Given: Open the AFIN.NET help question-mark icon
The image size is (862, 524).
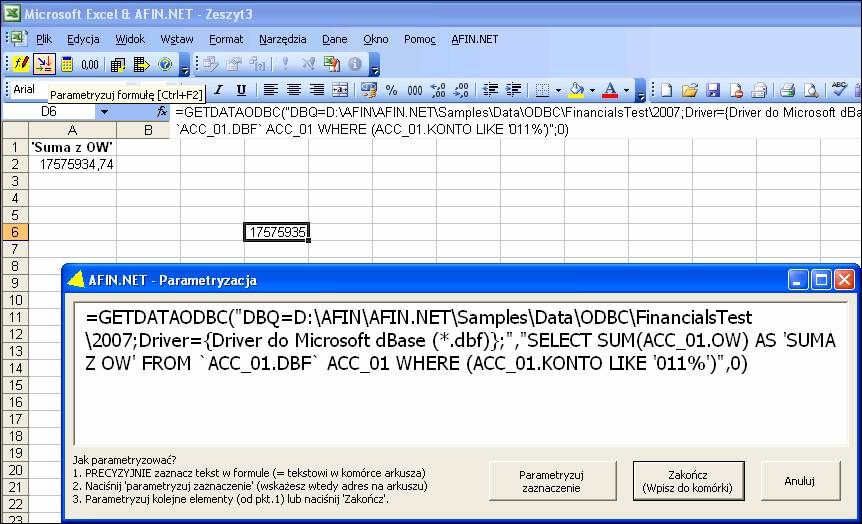Looking at the screenshot, I should point(165,64).
